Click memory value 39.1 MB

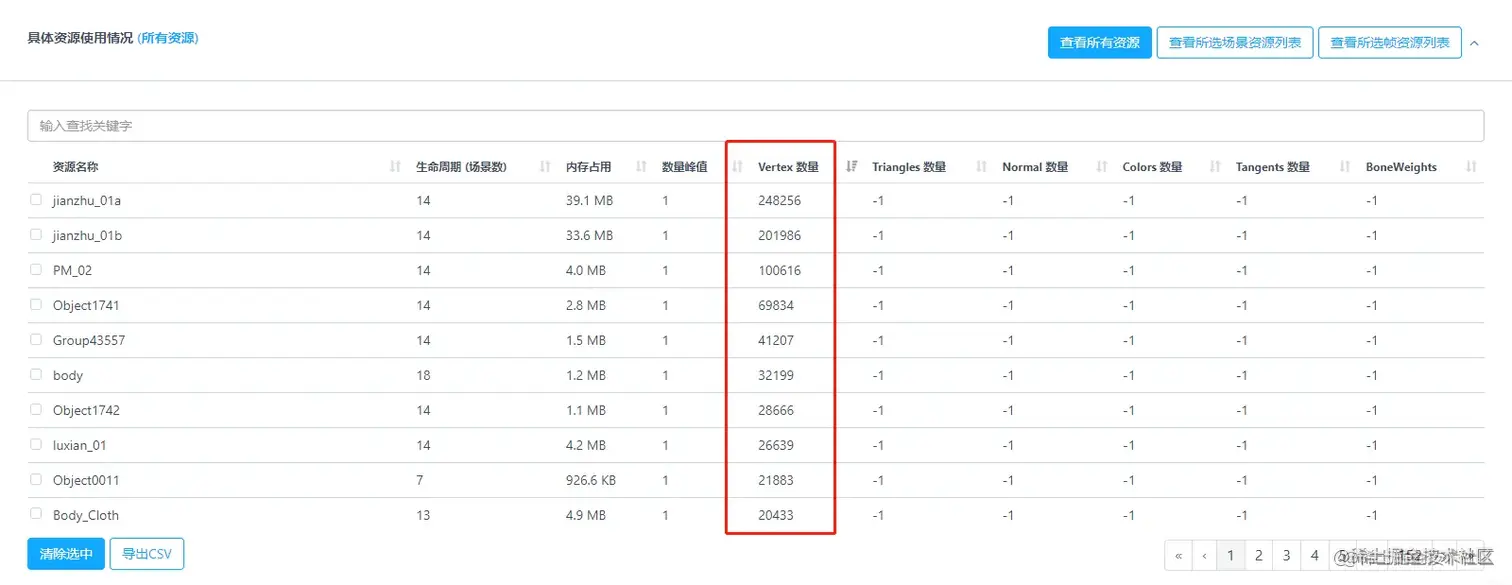click(589, 200)
